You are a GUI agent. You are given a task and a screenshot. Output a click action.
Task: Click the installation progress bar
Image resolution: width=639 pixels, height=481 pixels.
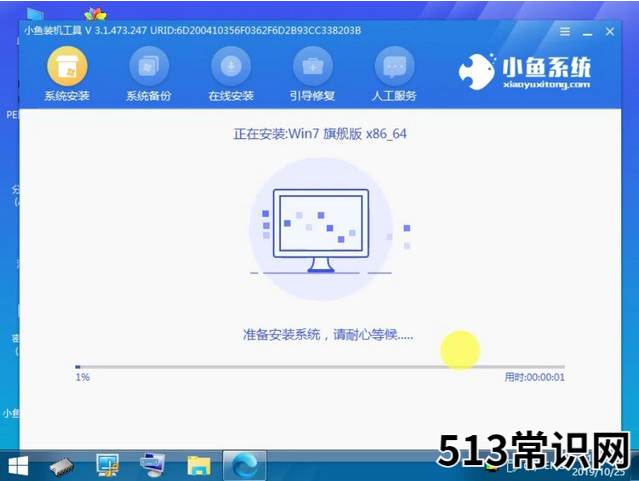click(x=320, y=367)
